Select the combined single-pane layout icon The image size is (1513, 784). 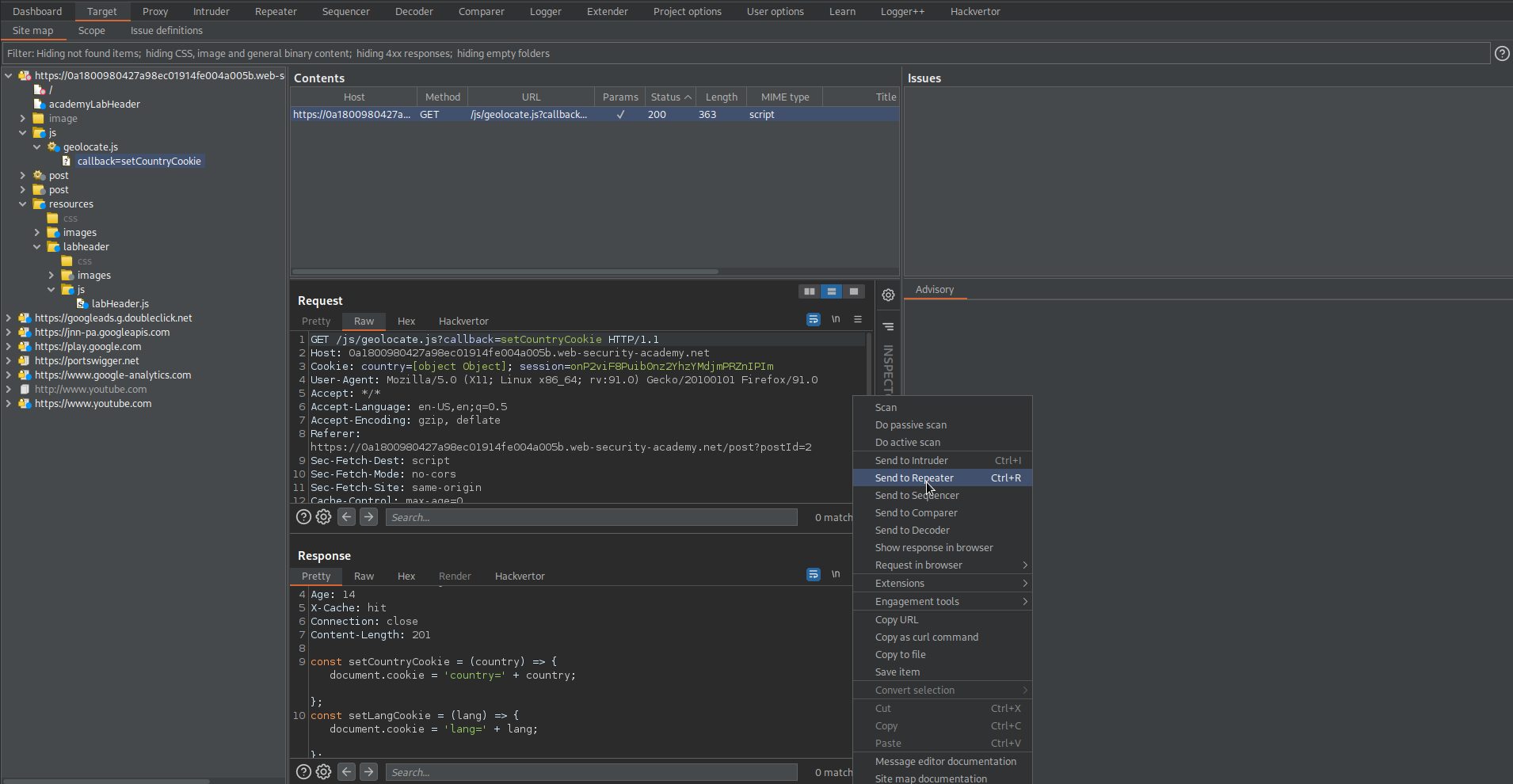coord(853,291)
